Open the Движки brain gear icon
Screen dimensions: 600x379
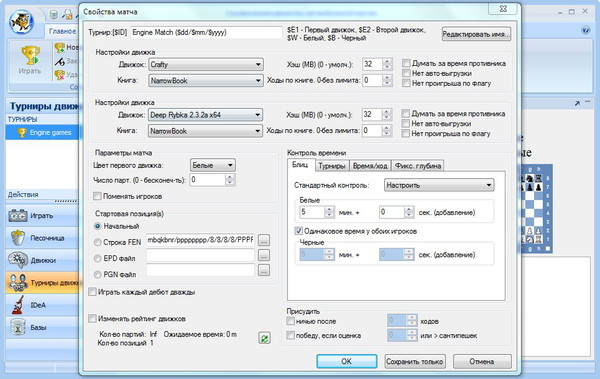click(x=18, y=260)
